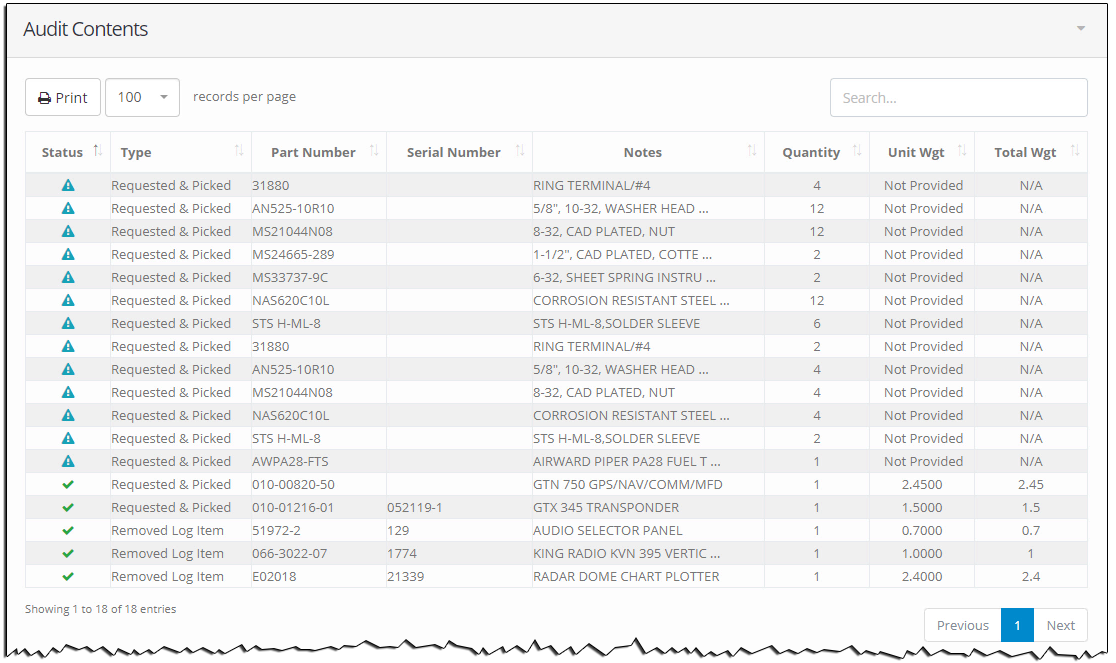The height and width of the screenshot is (663, 1116).
Task: Click the Print button
Action: point(63,97)
